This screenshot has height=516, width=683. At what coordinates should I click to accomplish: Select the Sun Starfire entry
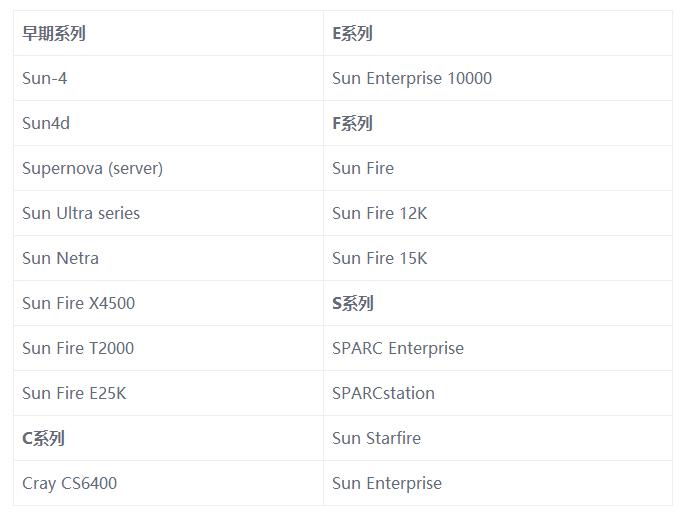tap(376, 438)
